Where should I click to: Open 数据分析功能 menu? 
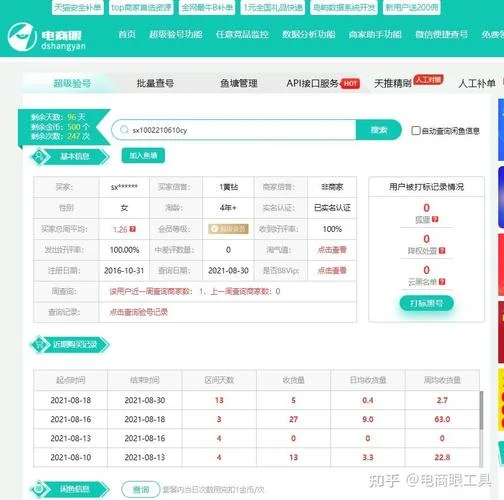coord(309,34)
